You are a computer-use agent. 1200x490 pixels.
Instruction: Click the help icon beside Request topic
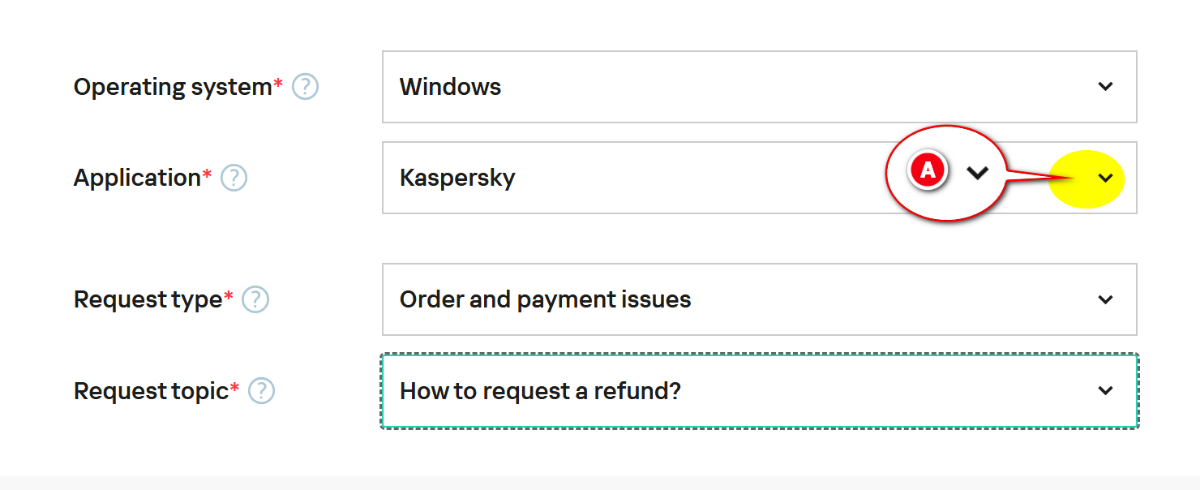pos(262,391)
